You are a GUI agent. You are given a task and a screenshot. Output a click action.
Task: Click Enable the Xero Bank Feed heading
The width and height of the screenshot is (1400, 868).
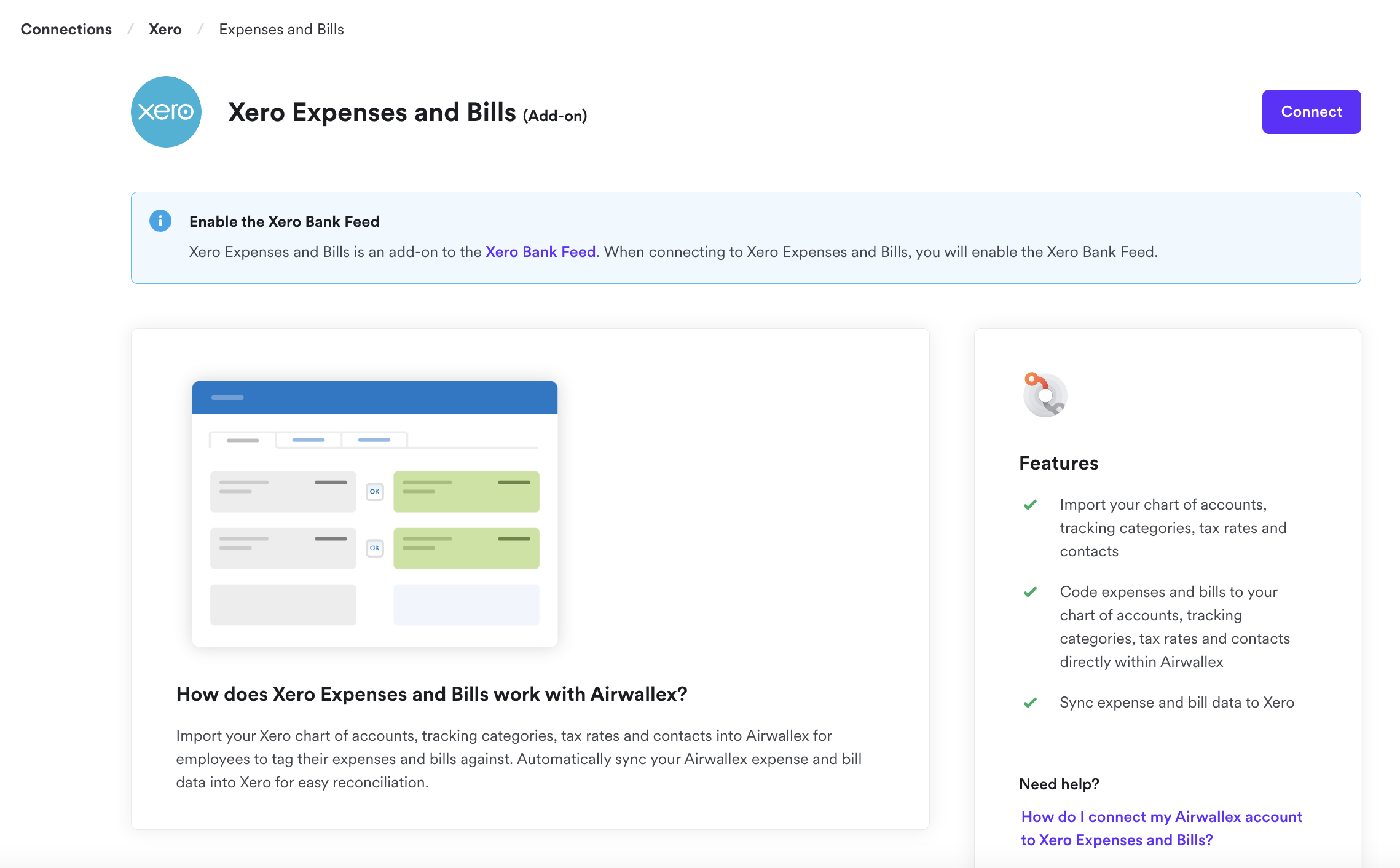point(285,222)
